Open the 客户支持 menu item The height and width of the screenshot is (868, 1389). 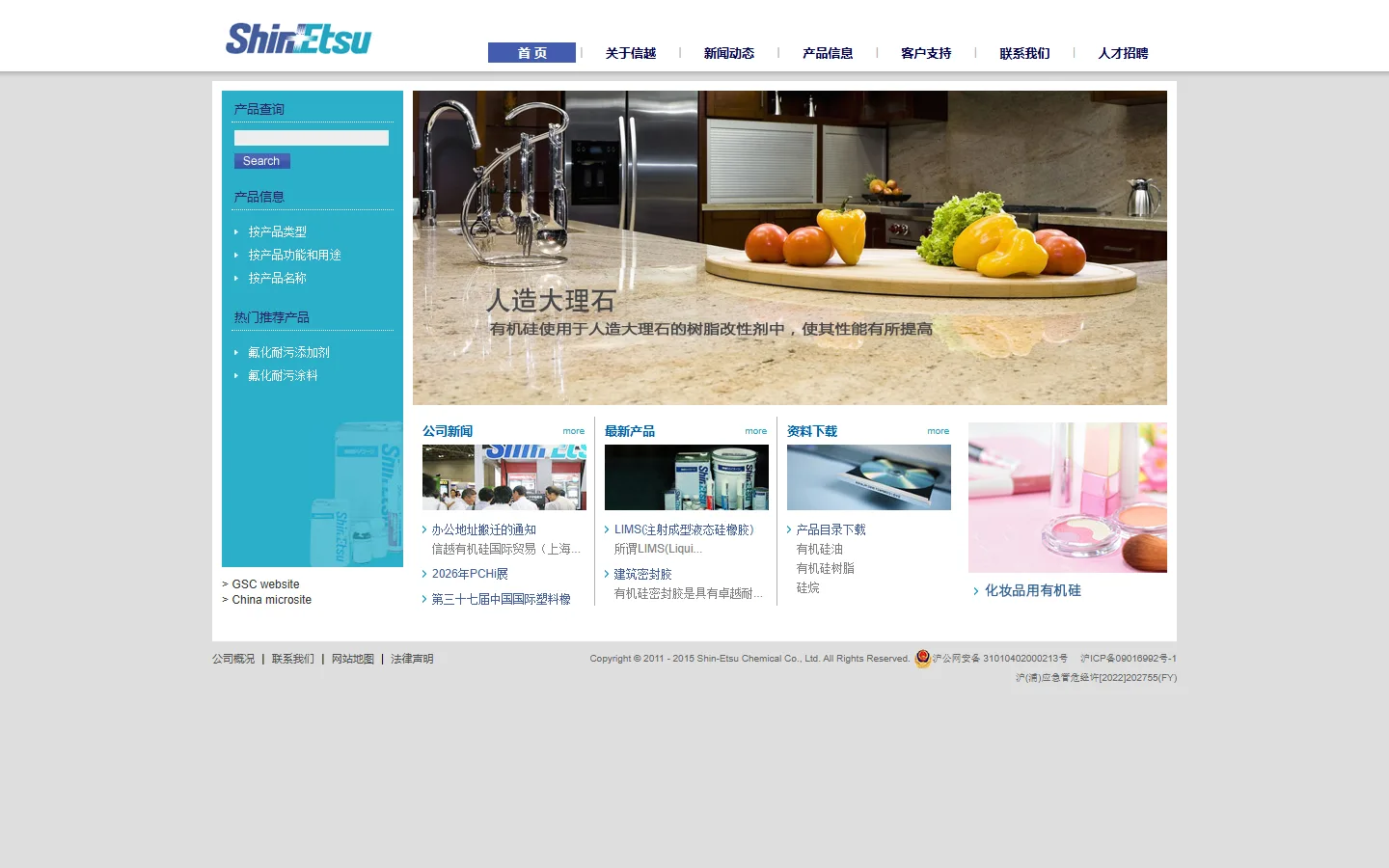[x=926, y=53]
